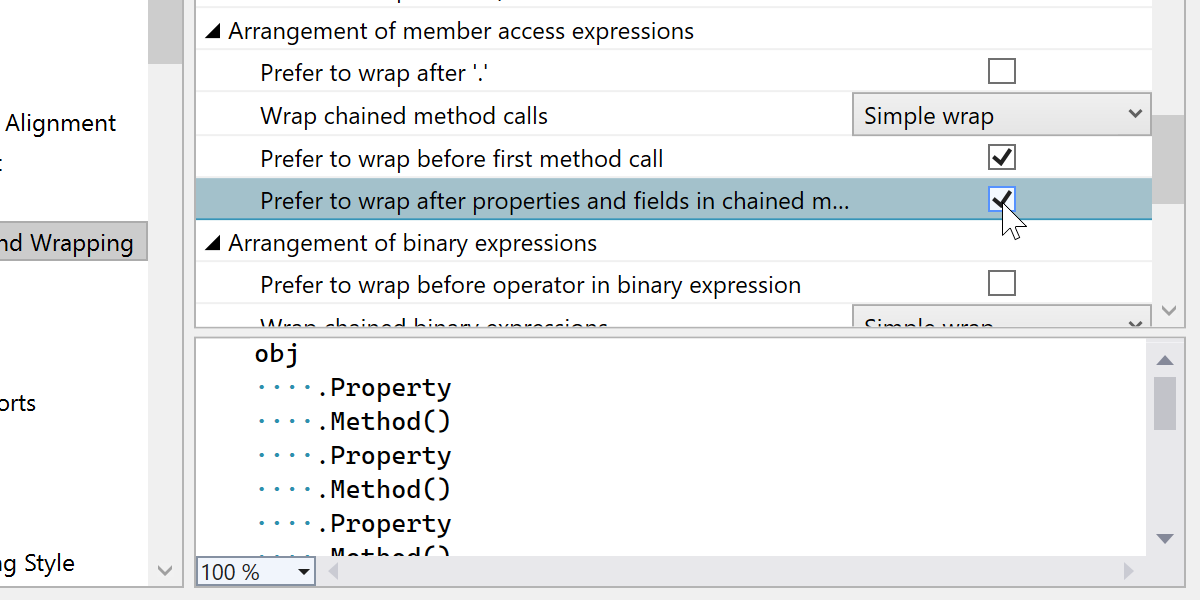Open 'Wrap chained method calls' dropdown
The height and width of the screenshot is (600, 1200).
click(x=1001, y=115)
